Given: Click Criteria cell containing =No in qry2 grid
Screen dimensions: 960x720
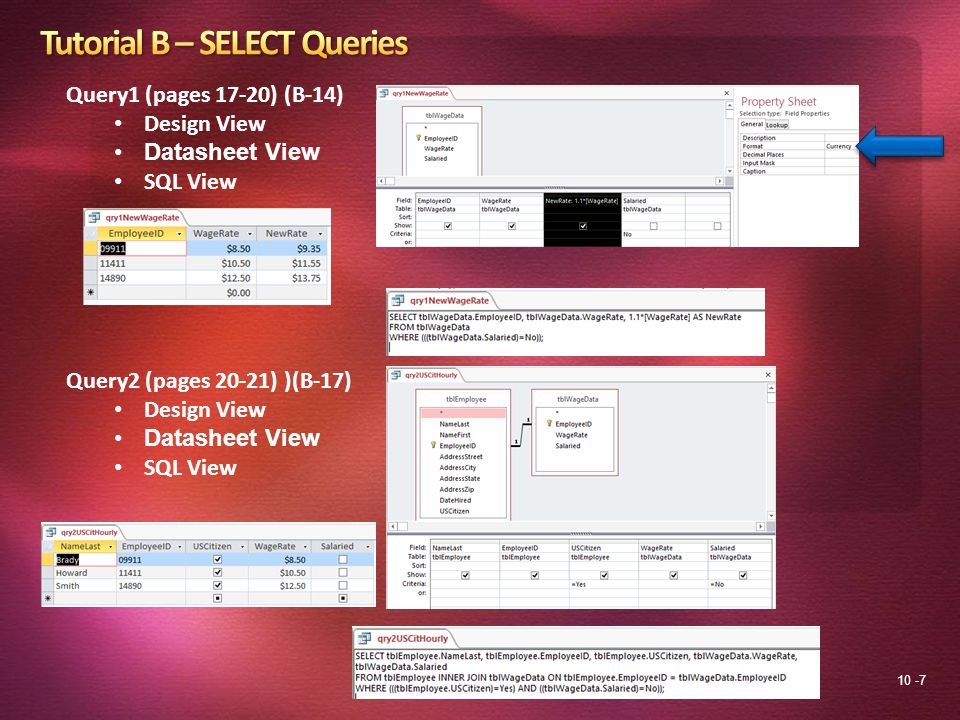Looking at the screenshot, I should [742, 584].
